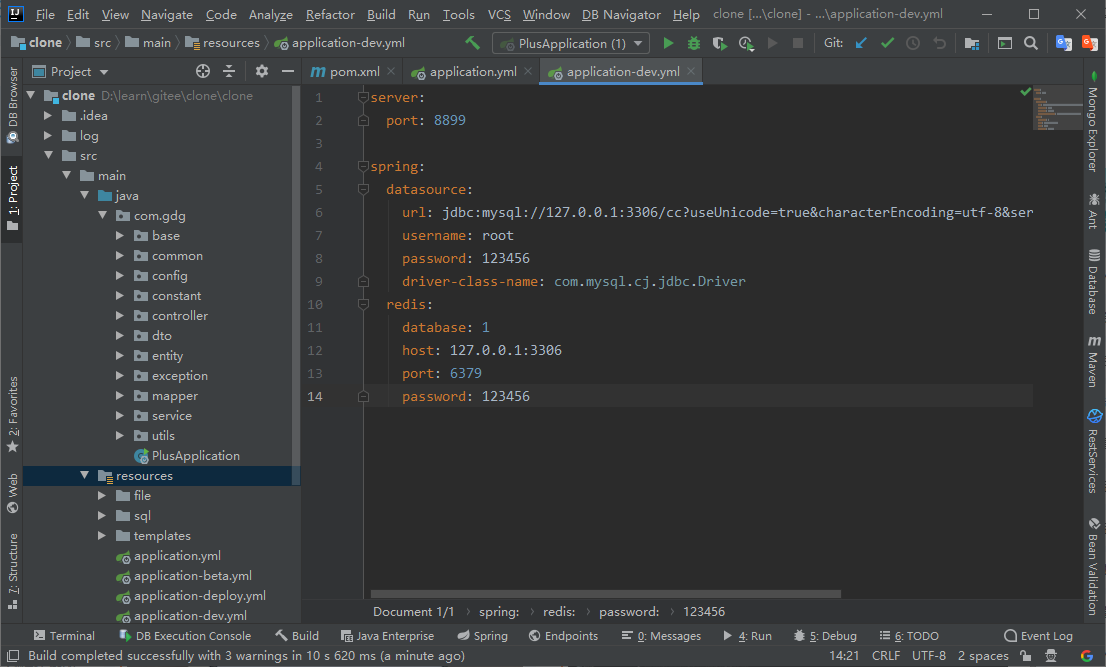Toggle the Web tool window

(13, 494)
